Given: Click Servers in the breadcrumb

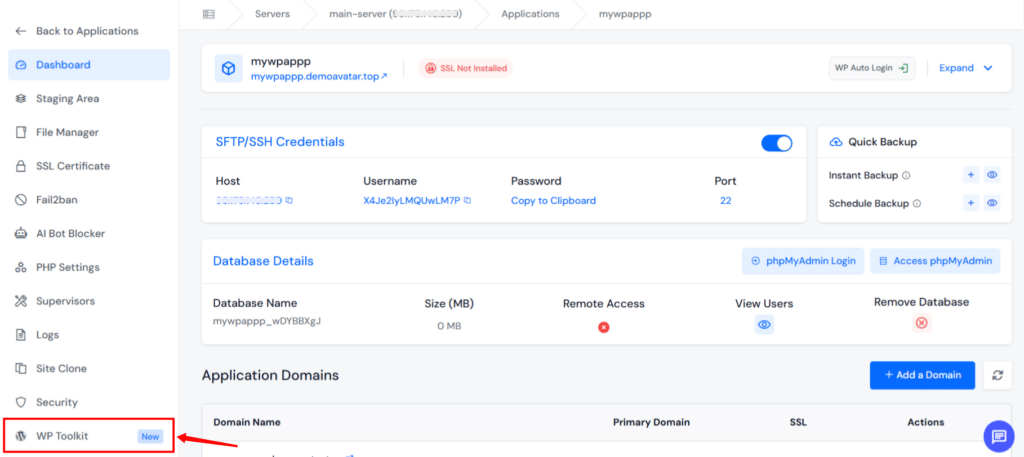Looking at the screenshot, I should coord(272,14).
